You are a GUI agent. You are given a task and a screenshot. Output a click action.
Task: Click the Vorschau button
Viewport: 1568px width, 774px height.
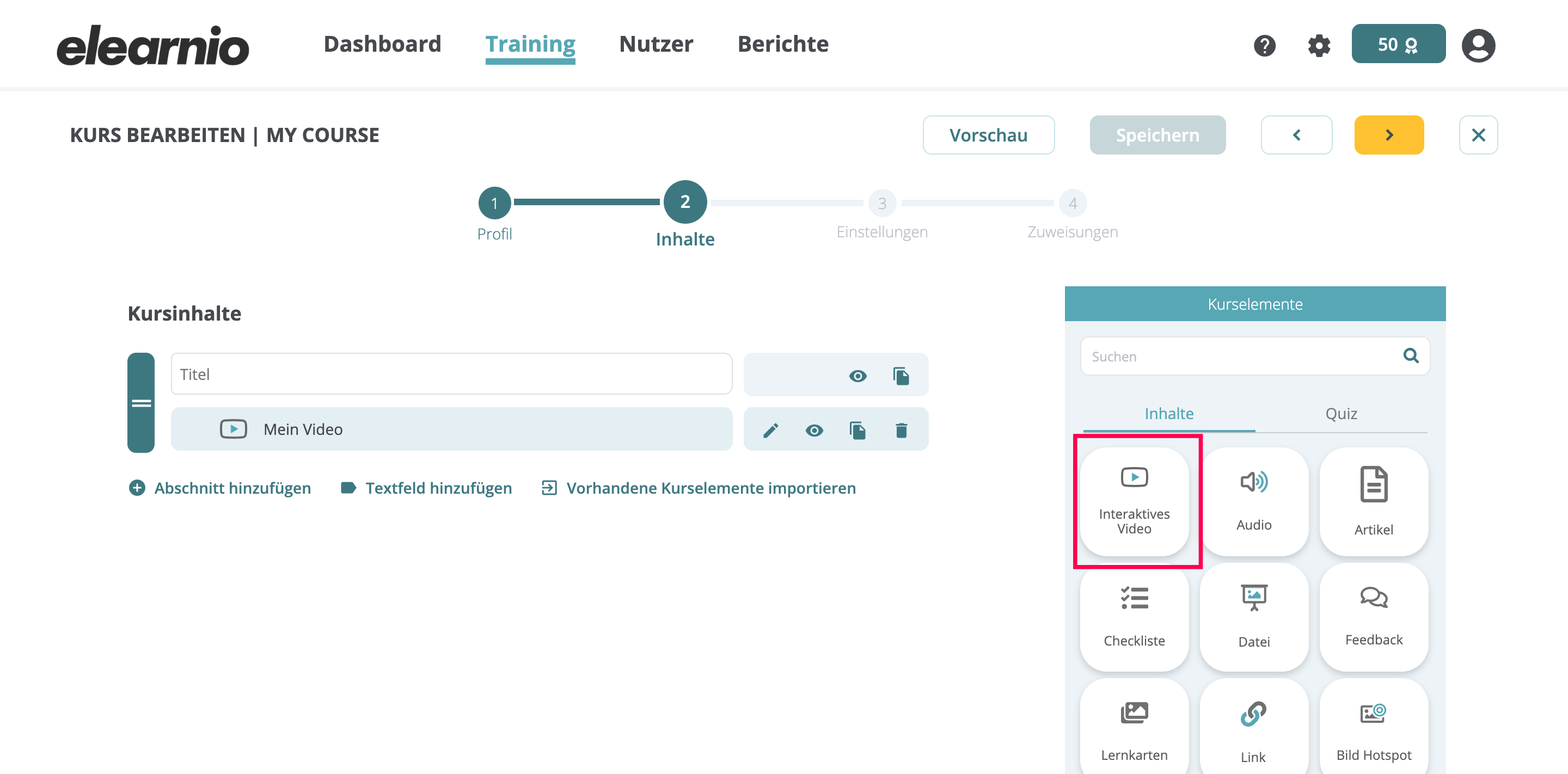(x=989, y=135)
